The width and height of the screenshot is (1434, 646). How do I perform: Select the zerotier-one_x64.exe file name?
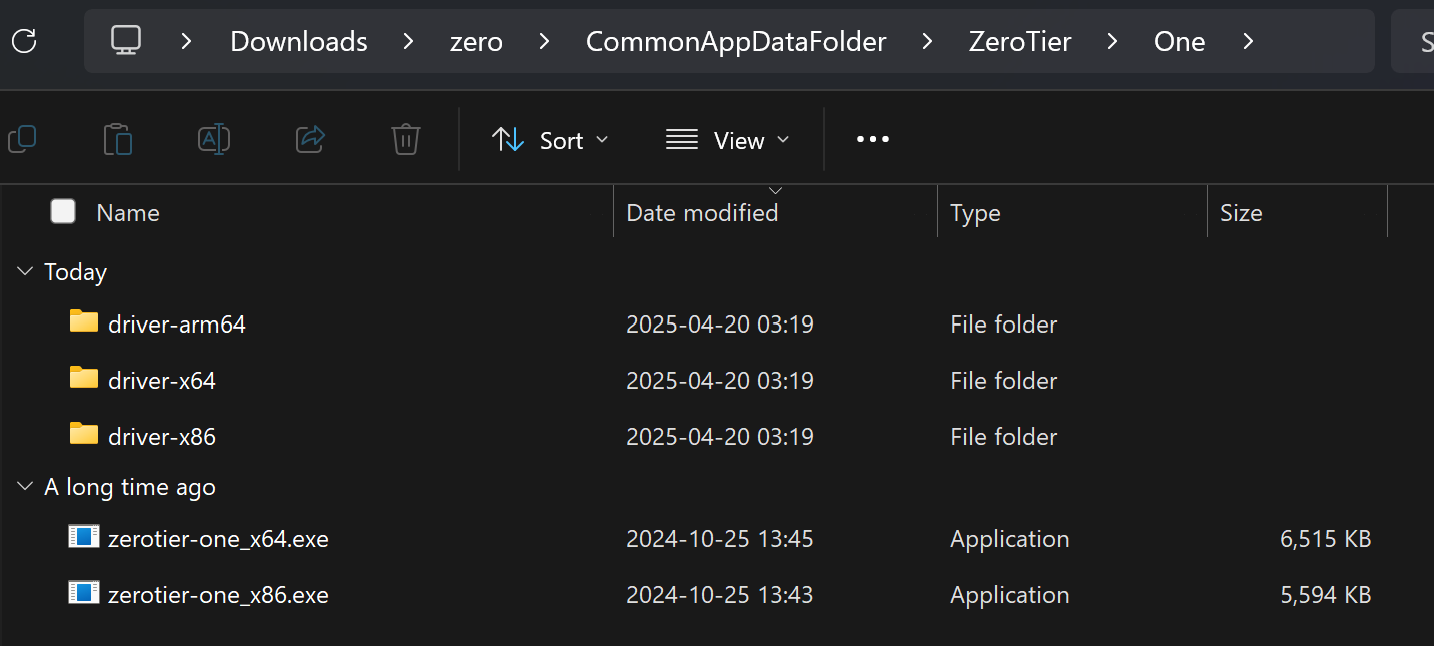[218, 539]
